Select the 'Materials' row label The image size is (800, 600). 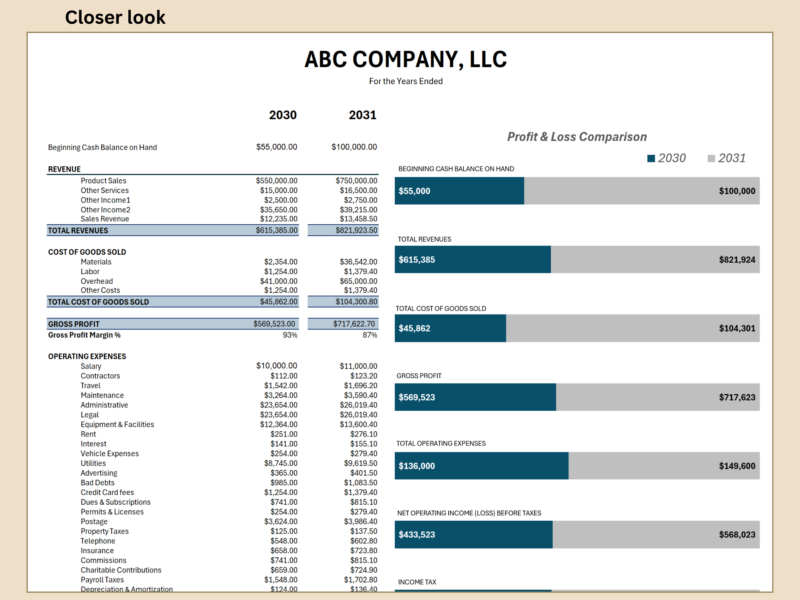tap(96, 262)
